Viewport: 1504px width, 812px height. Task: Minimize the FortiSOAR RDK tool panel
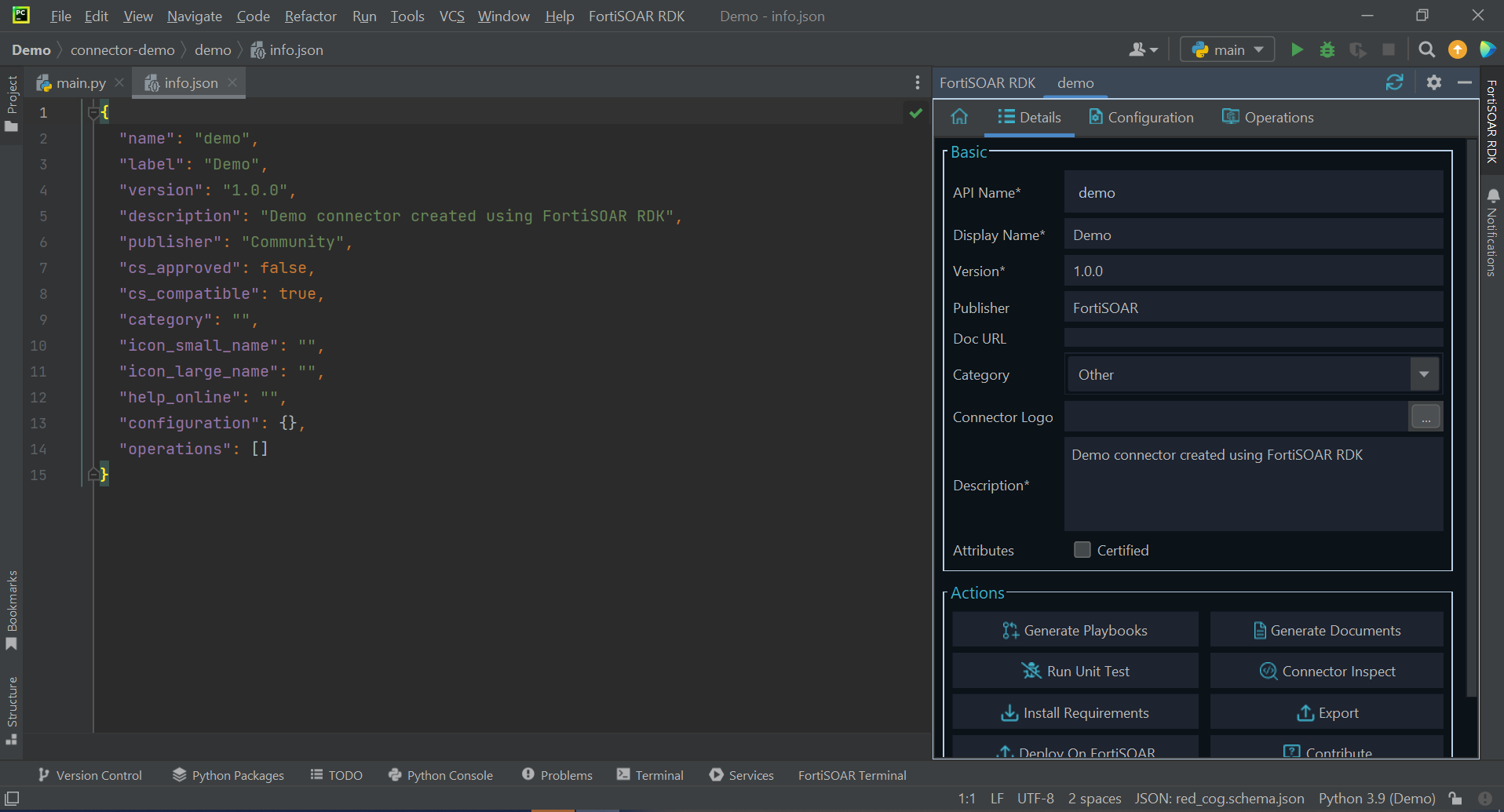[1464, 82]
